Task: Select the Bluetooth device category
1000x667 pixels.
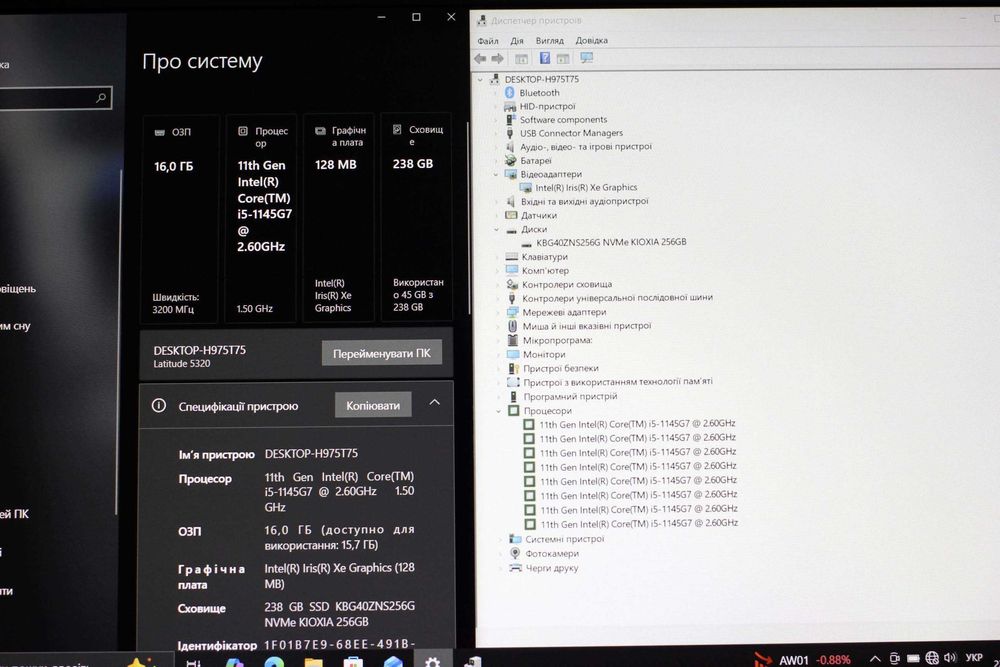Action: pyautogui.click(x=539, y=92)
